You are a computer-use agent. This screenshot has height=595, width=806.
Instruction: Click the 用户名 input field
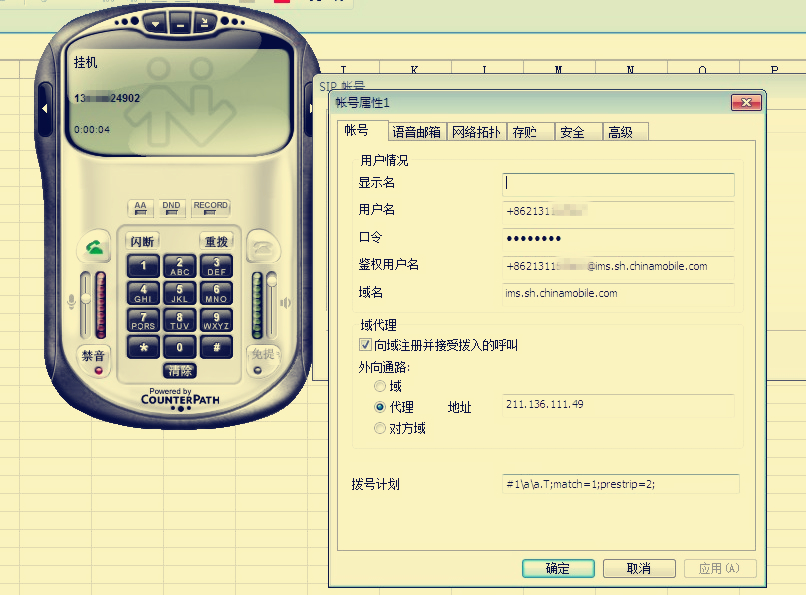(618, 211)
